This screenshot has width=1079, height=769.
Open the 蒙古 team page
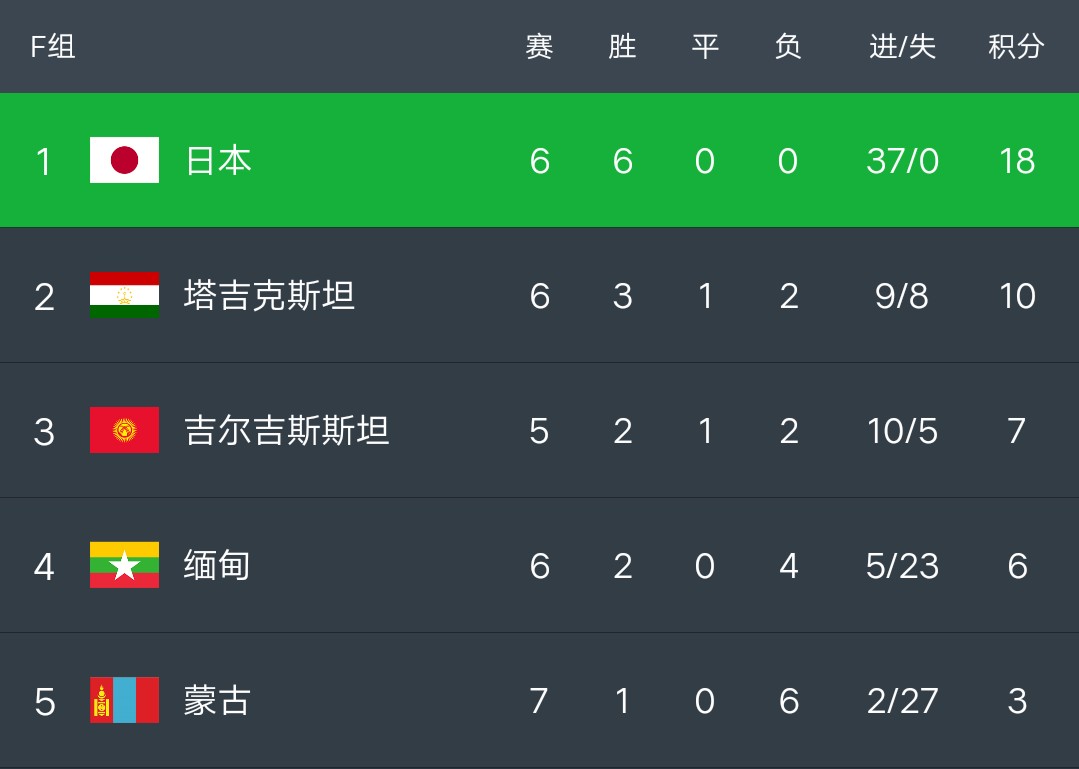pos(216,700)
